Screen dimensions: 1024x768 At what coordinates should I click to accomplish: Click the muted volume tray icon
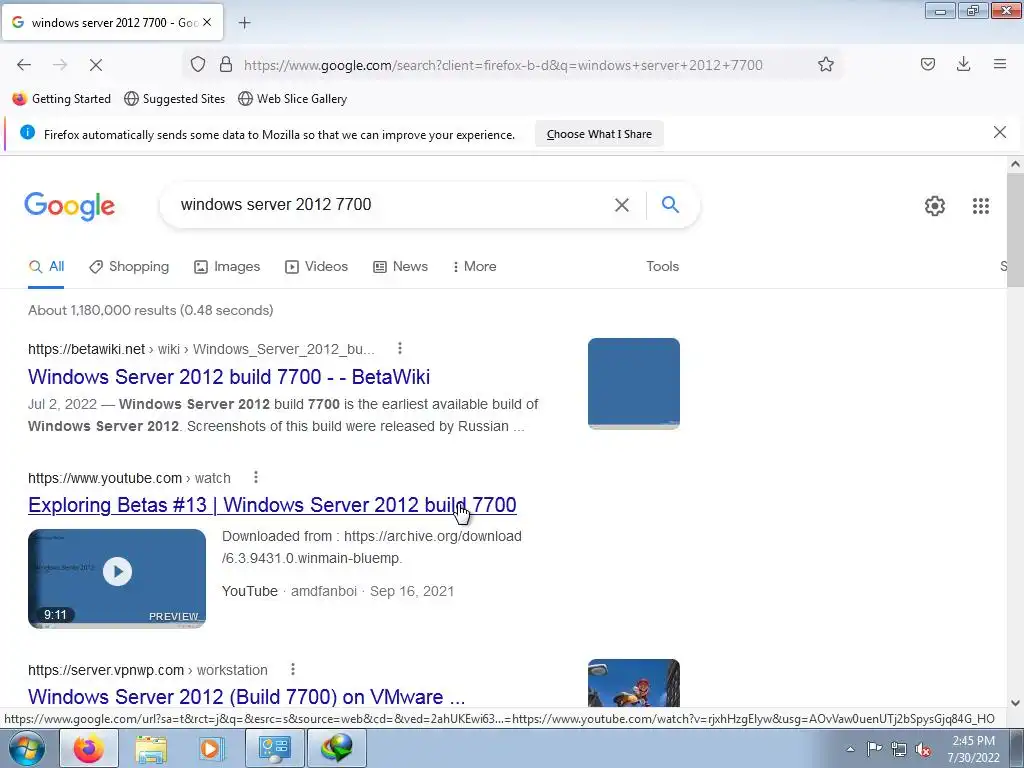coord(923,749)
